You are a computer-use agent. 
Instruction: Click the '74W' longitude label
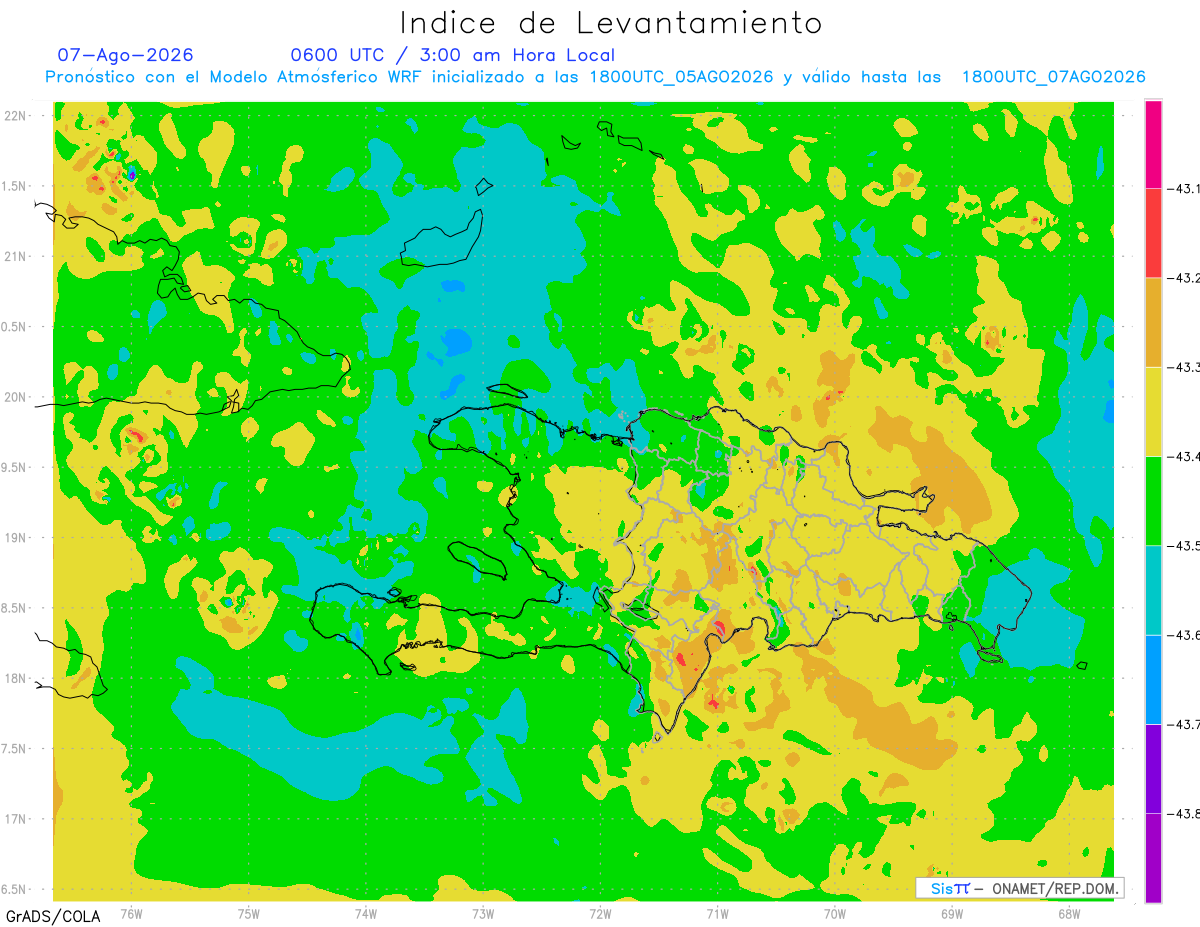(x=366, y=913)
